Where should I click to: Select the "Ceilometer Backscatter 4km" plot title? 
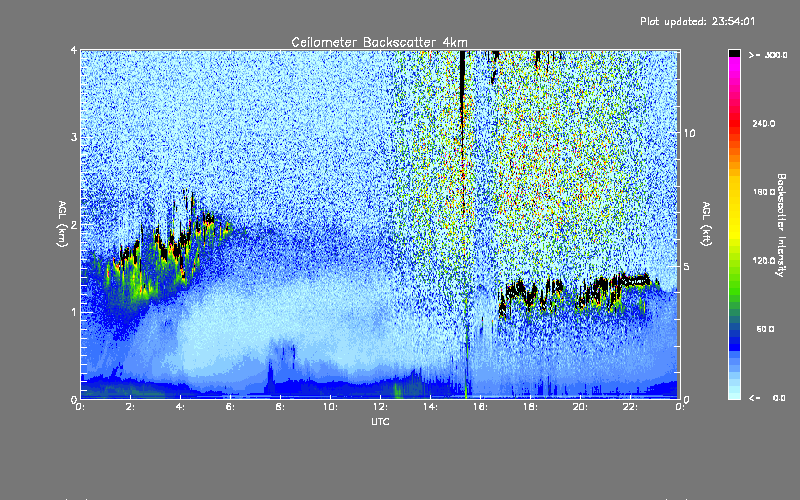point(379,42)
